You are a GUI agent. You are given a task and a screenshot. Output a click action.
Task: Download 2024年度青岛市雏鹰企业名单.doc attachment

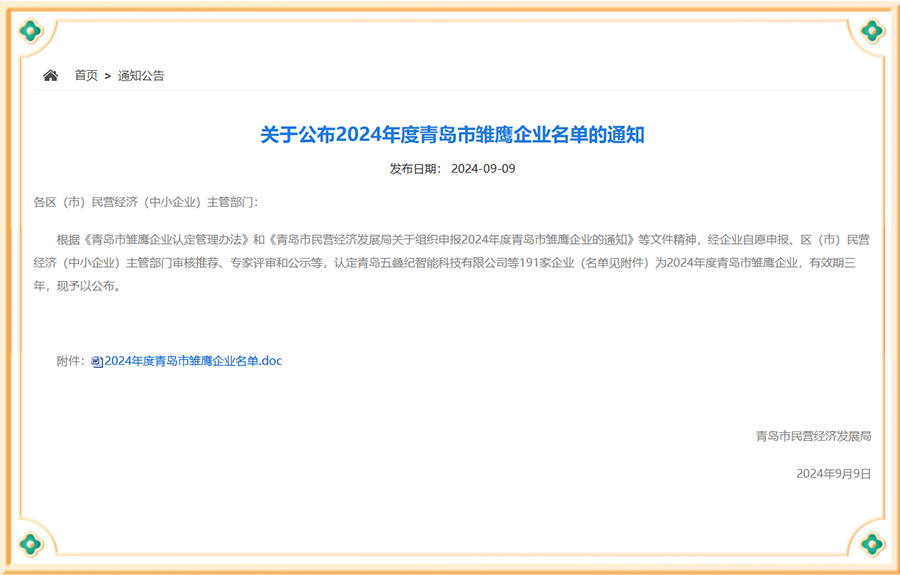(193, 361)
